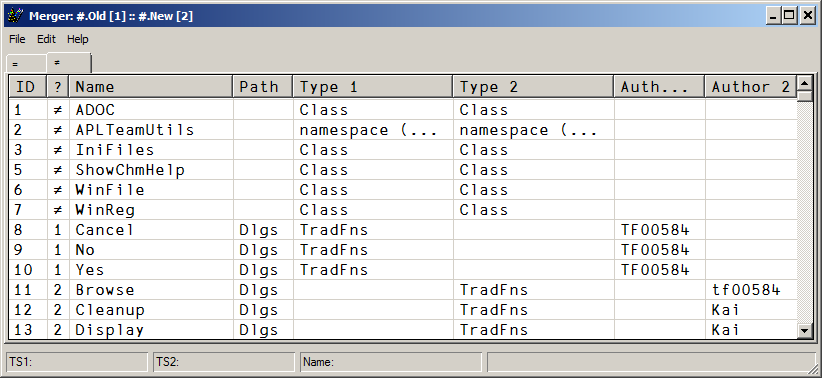822x378 pixels.
Task: Click the TS1 status bar field
Action: click(77, 362)
